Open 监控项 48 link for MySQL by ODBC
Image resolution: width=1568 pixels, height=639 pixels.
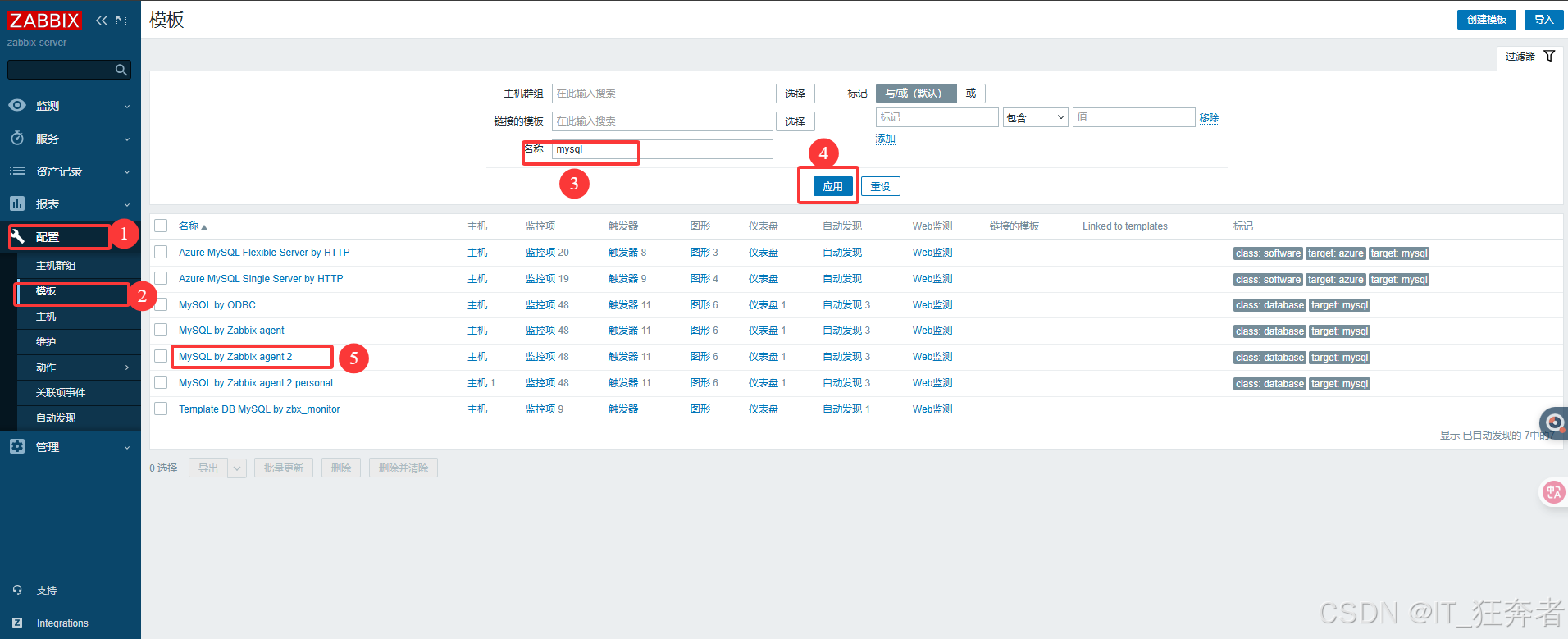pyautogui.click(x=547, y=305)
